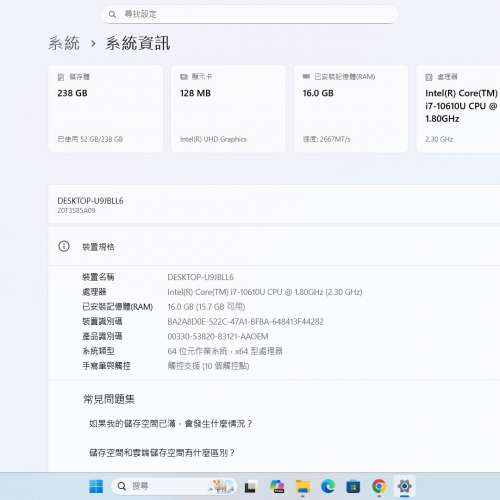Image resolution: width=500 pixels, height=500 pixels.
Task: Click the Settings gear taskbar icon
Action: 404,487
